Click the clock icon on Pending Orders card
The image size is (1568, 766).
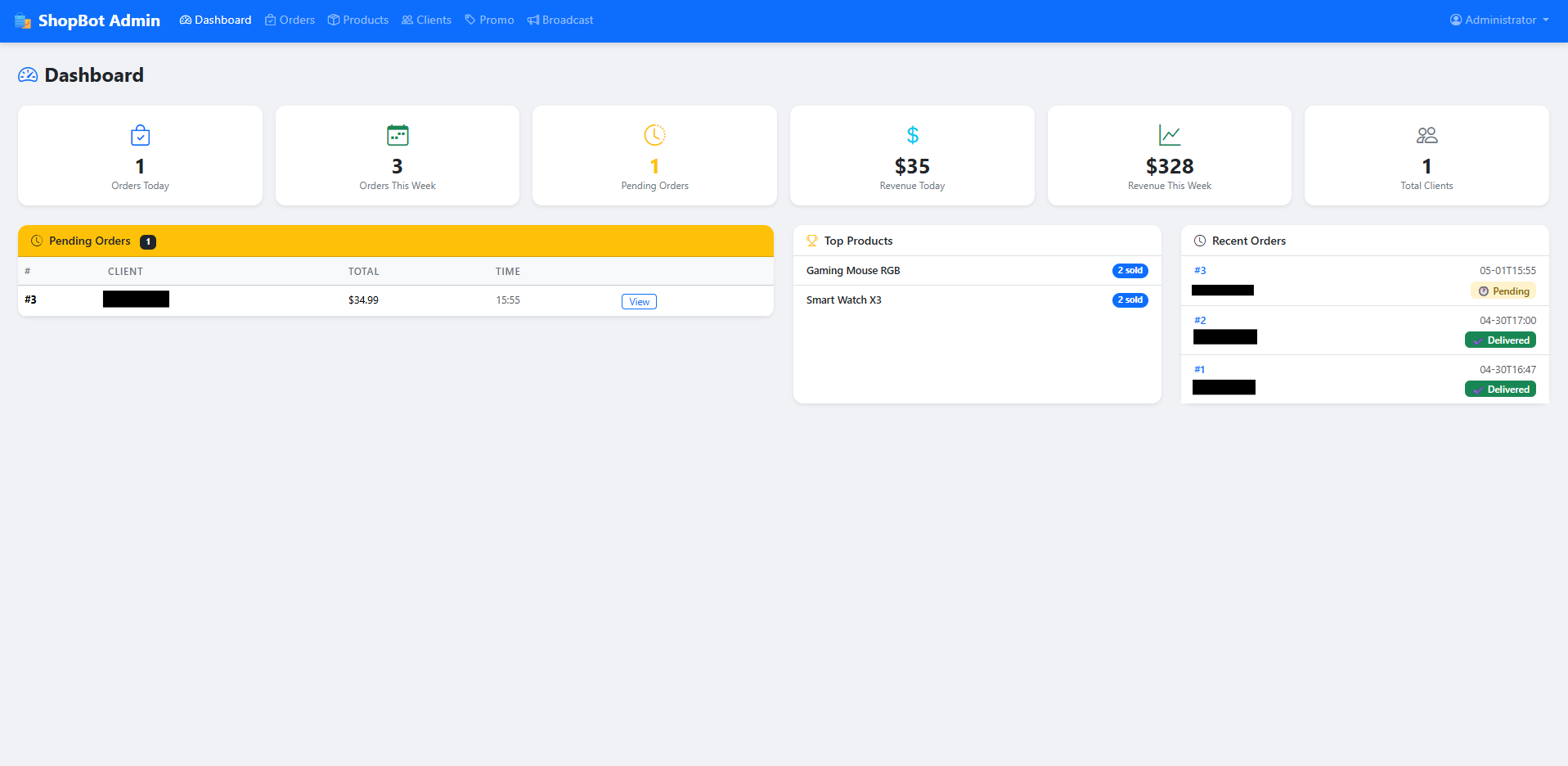(655, 135)
